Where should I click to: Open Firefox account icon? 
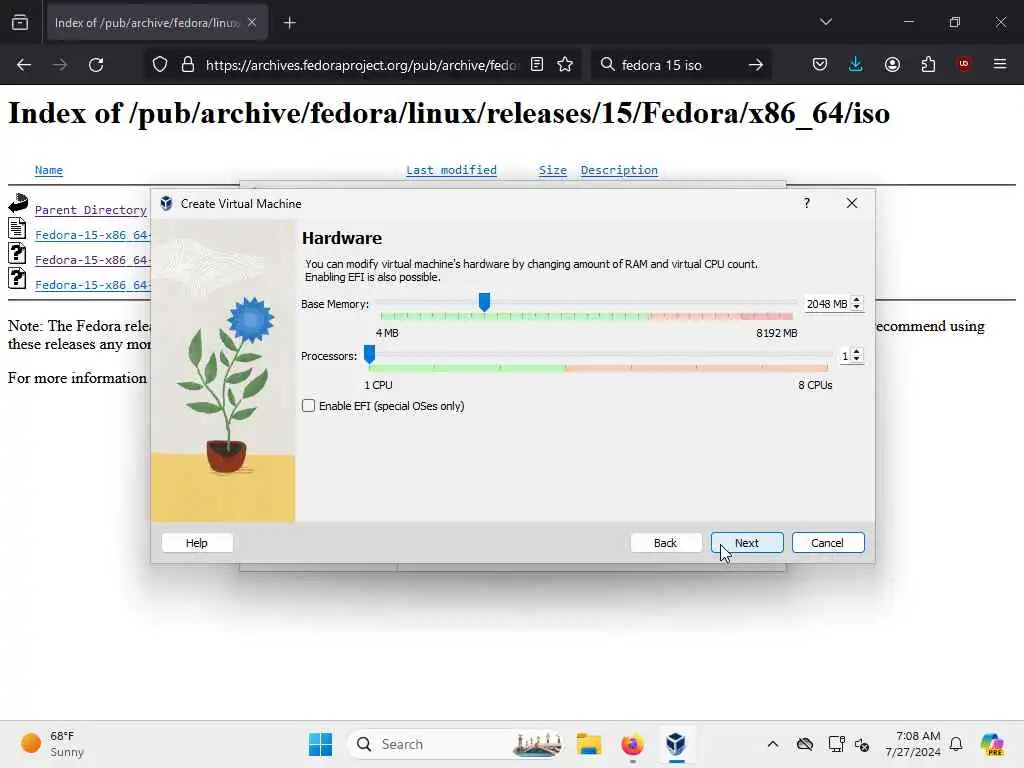tap(892, 64)
